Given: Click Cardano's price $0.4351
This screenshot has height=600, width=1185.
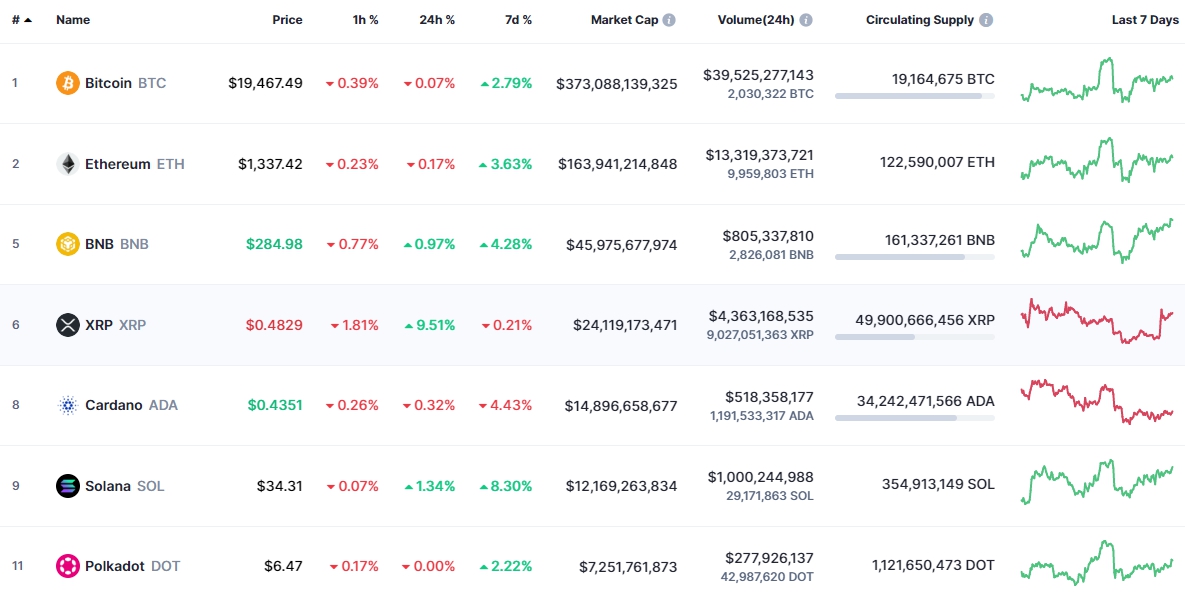Looking at the screenshot, I should click(275, 405).
